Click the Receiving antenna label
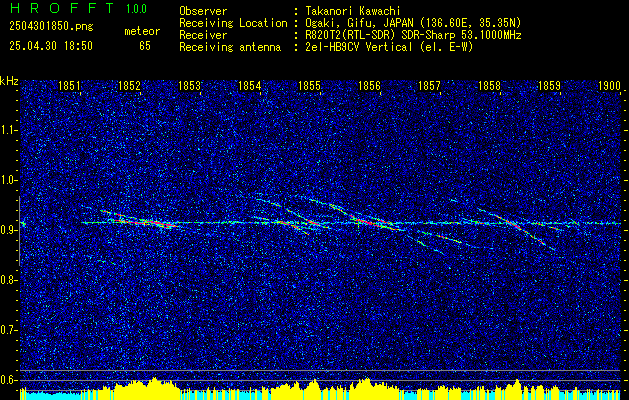 tap(230, 47)
